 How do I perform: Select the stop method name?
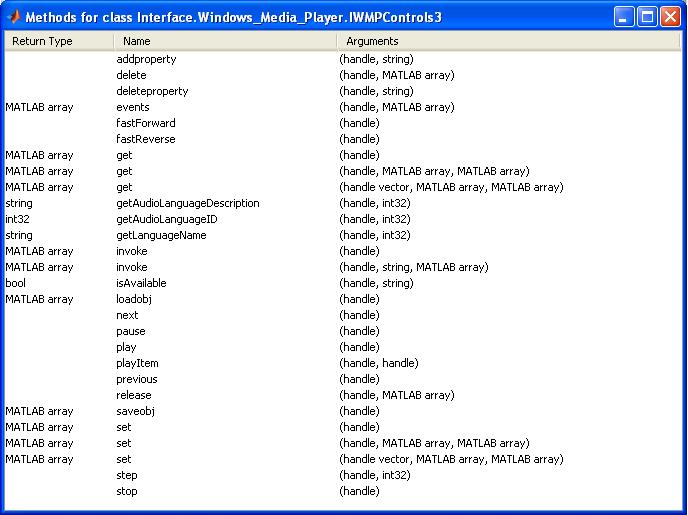click(127, 491)
